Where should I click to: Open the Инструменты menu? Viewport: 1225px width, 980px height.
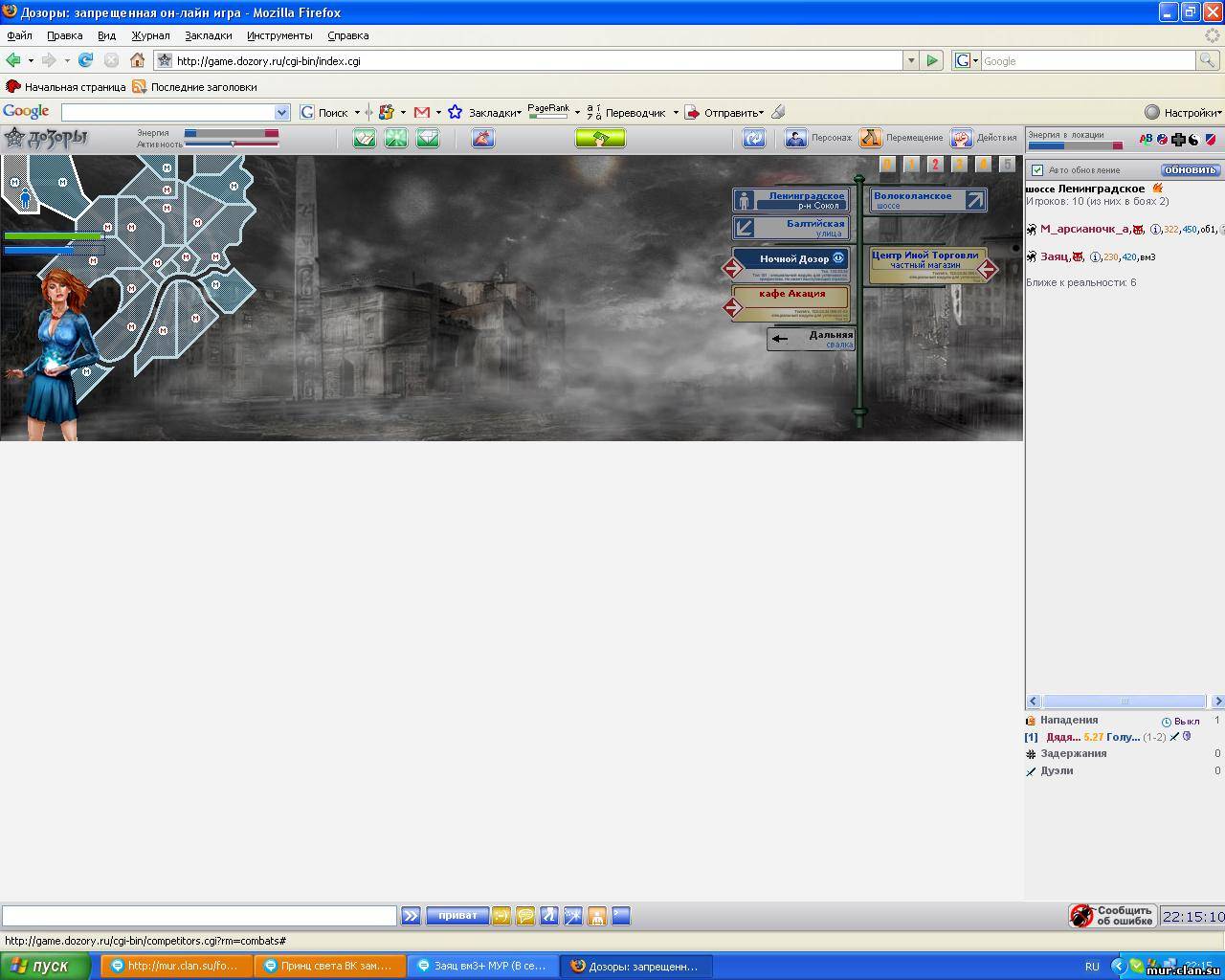point(279,35)
